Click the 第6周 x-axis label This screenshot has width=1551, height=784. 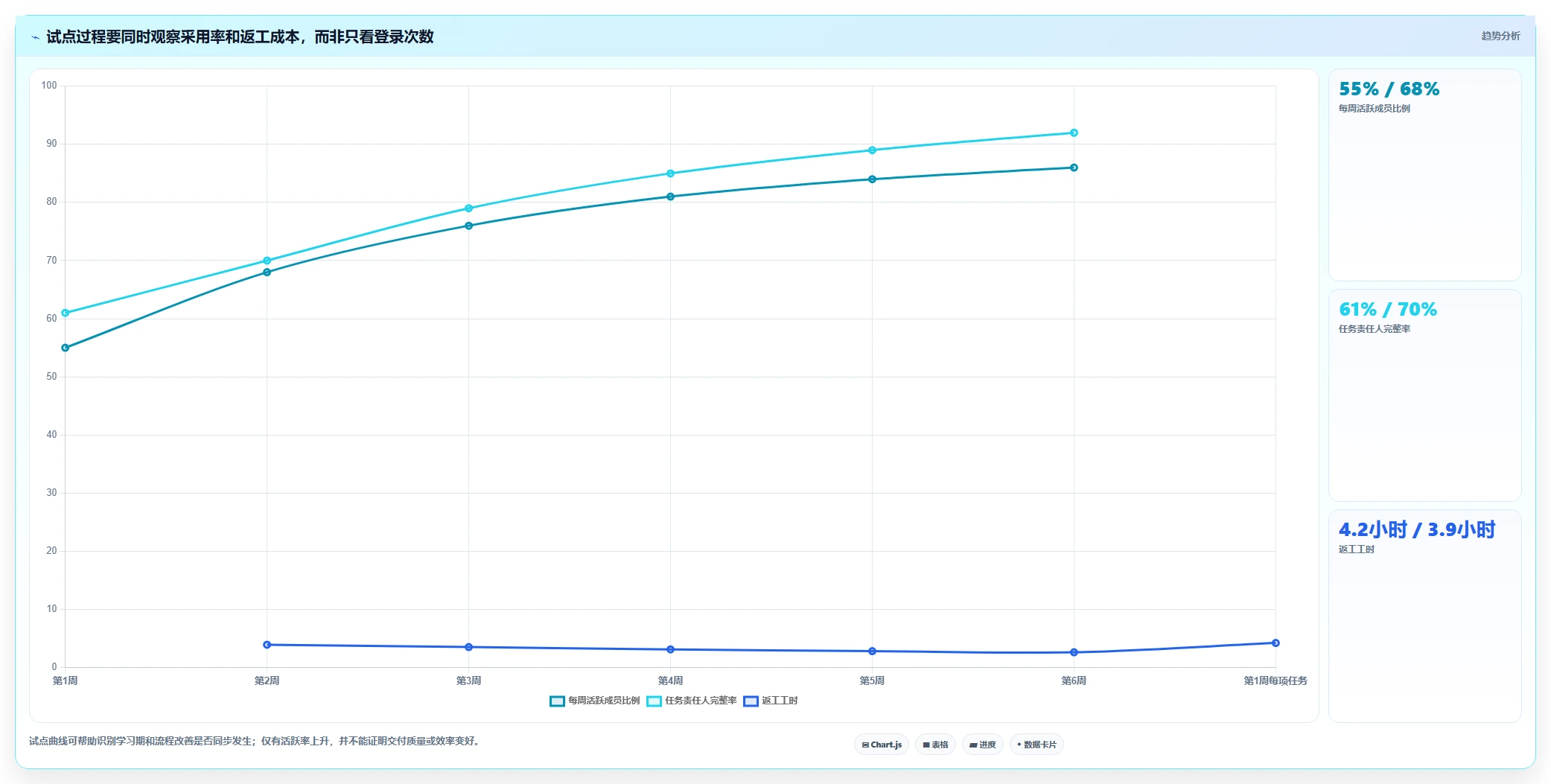1074,681
